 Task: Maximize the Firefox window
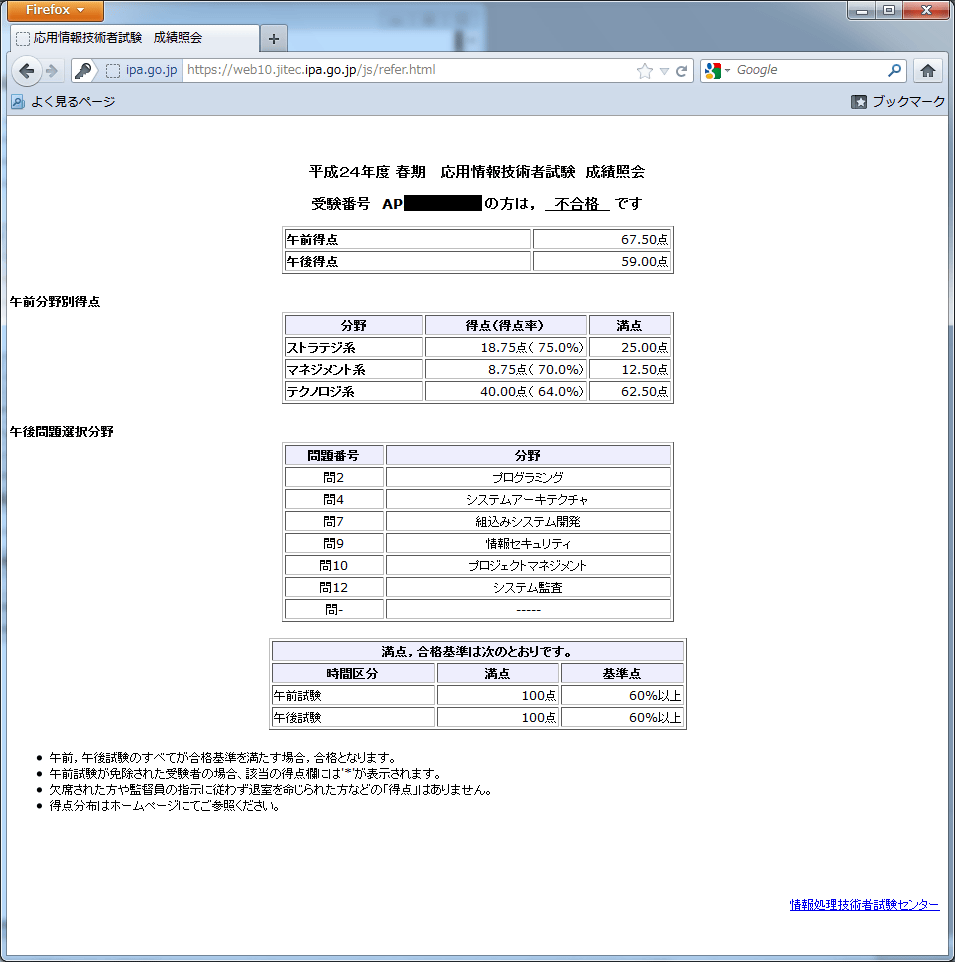[887, 10]
